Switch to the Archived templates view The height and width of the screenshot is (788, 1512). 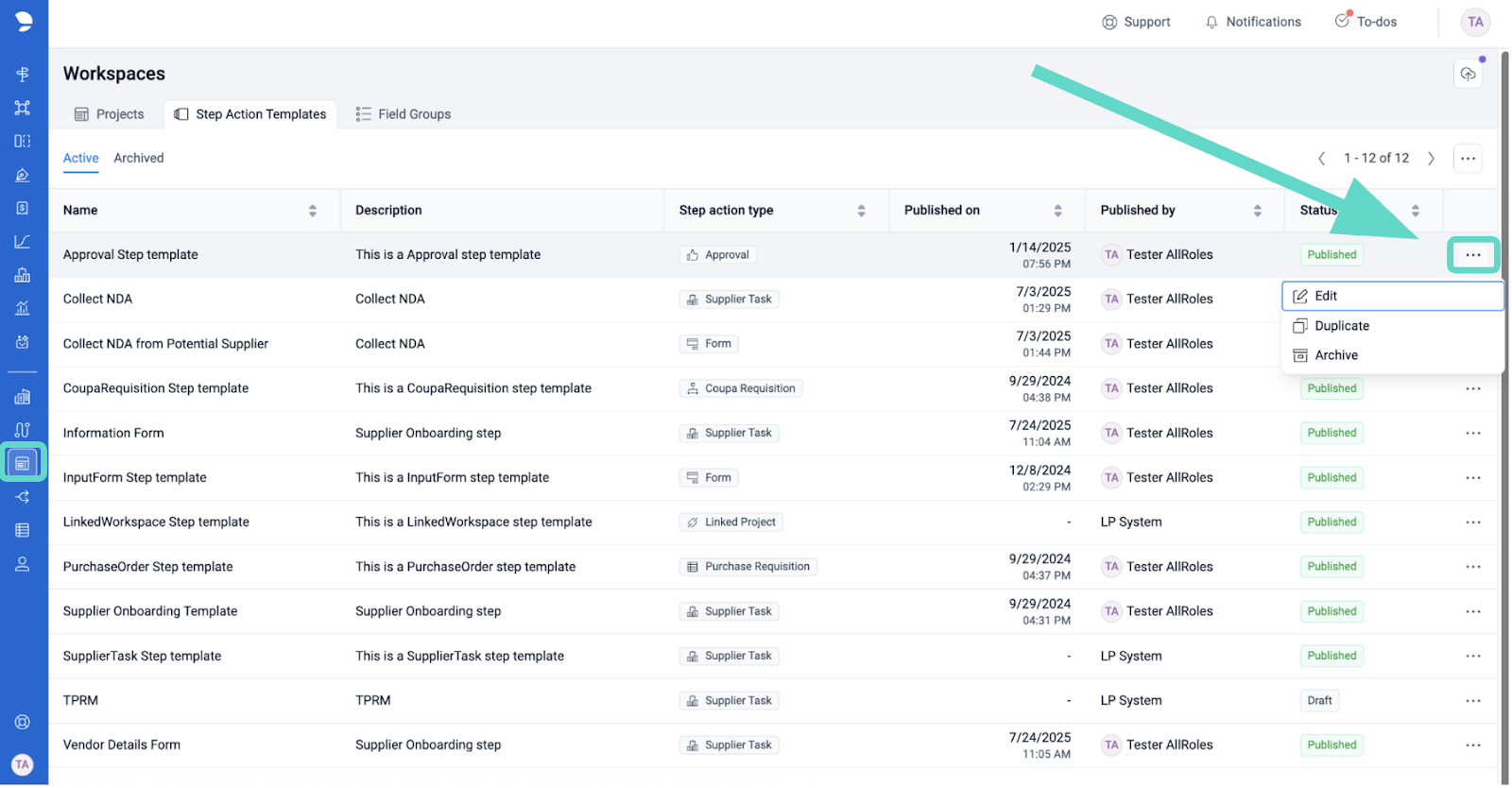coord(139,159)
